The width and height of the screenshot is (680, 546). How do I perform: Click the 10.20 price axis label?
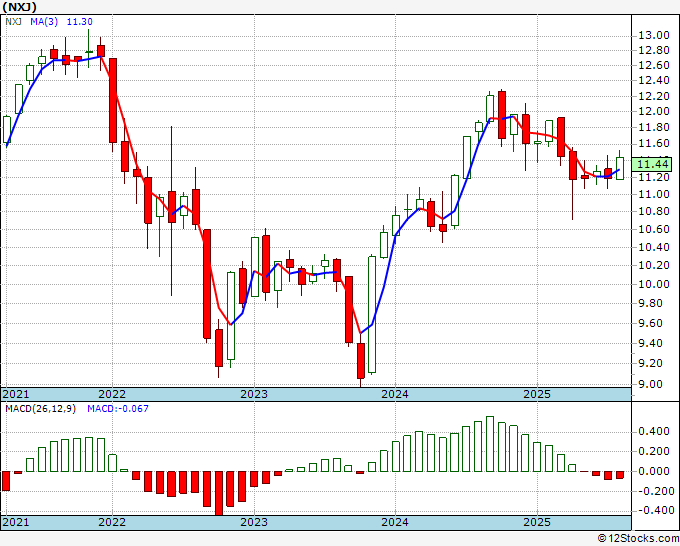(x=654, y=265)
